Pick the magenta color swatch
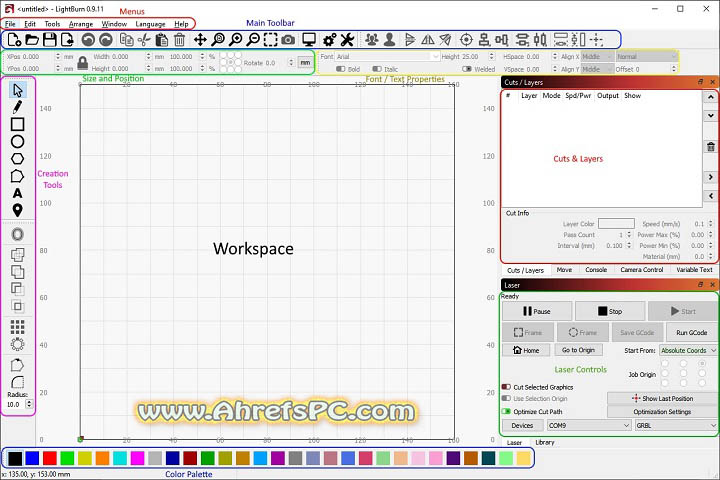The width and height of the screenshot is (720, 480). click(137, 458)
